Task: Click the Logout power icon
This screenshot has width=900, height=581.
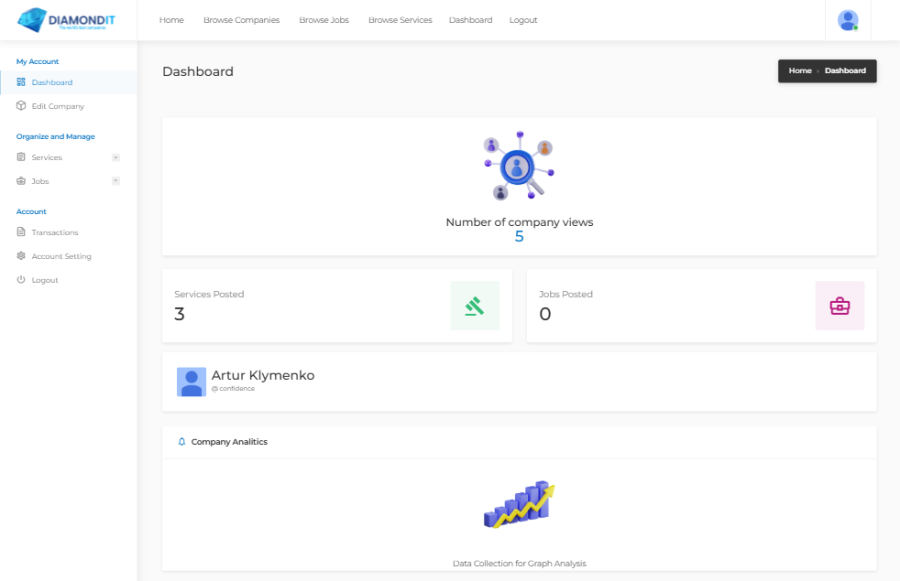Action: click(x=19, y=280)
